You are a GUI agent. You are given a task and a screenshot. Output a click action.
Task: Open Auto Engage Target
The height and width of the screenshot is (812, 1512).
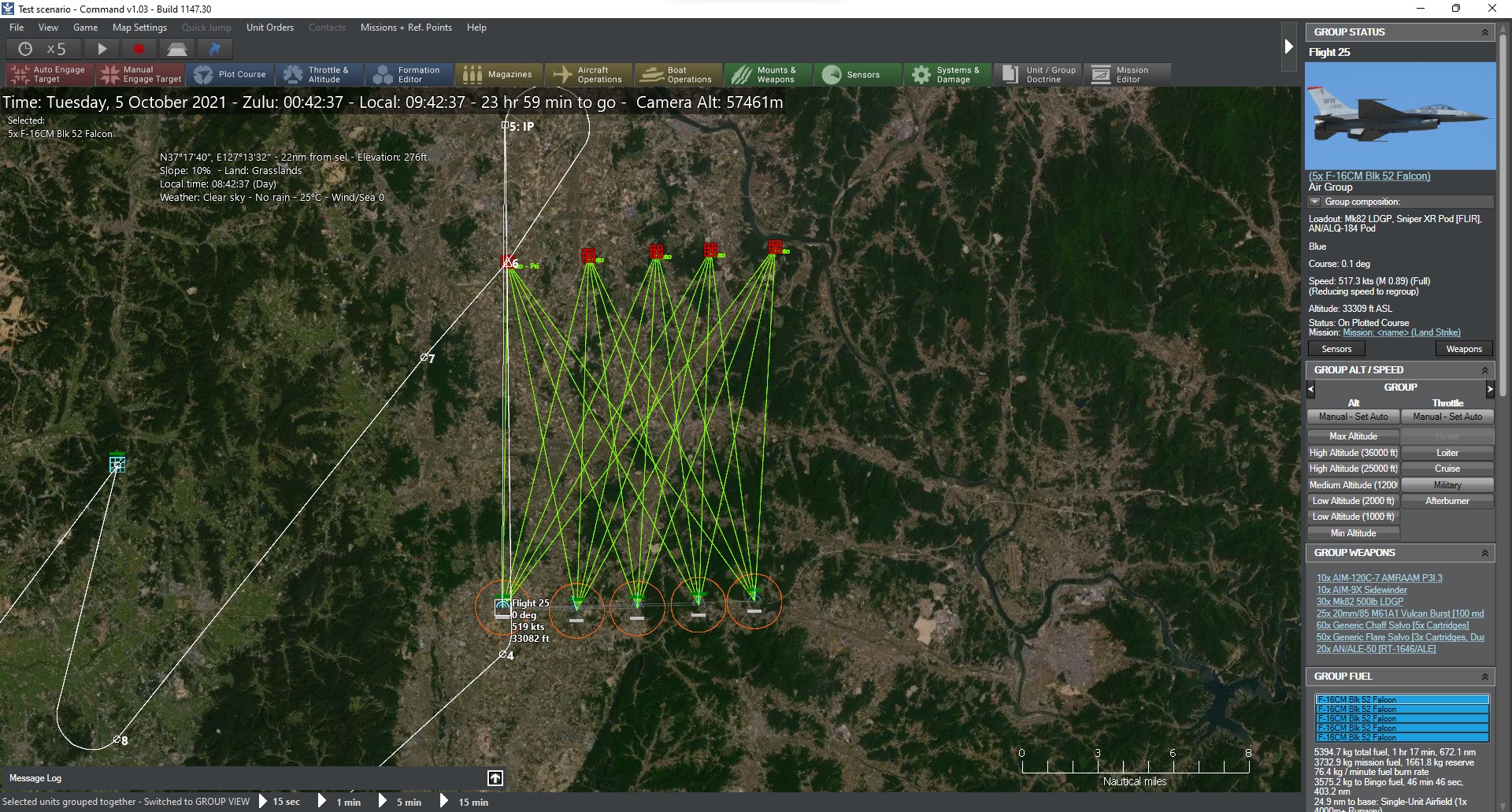[x=50, y=75]
